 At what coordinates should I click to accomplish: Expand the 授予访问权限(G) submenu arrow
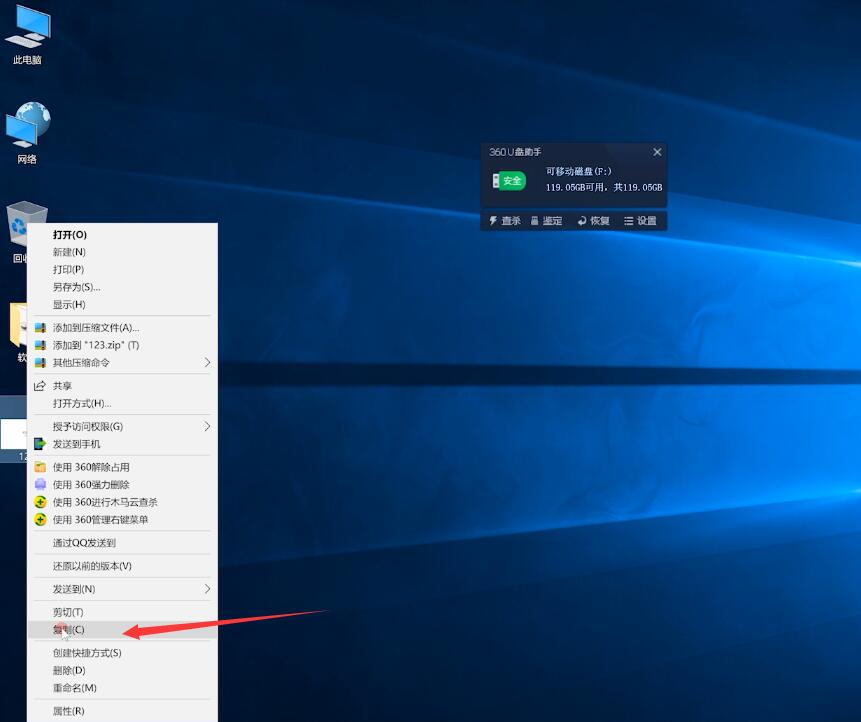pos(207,427)
